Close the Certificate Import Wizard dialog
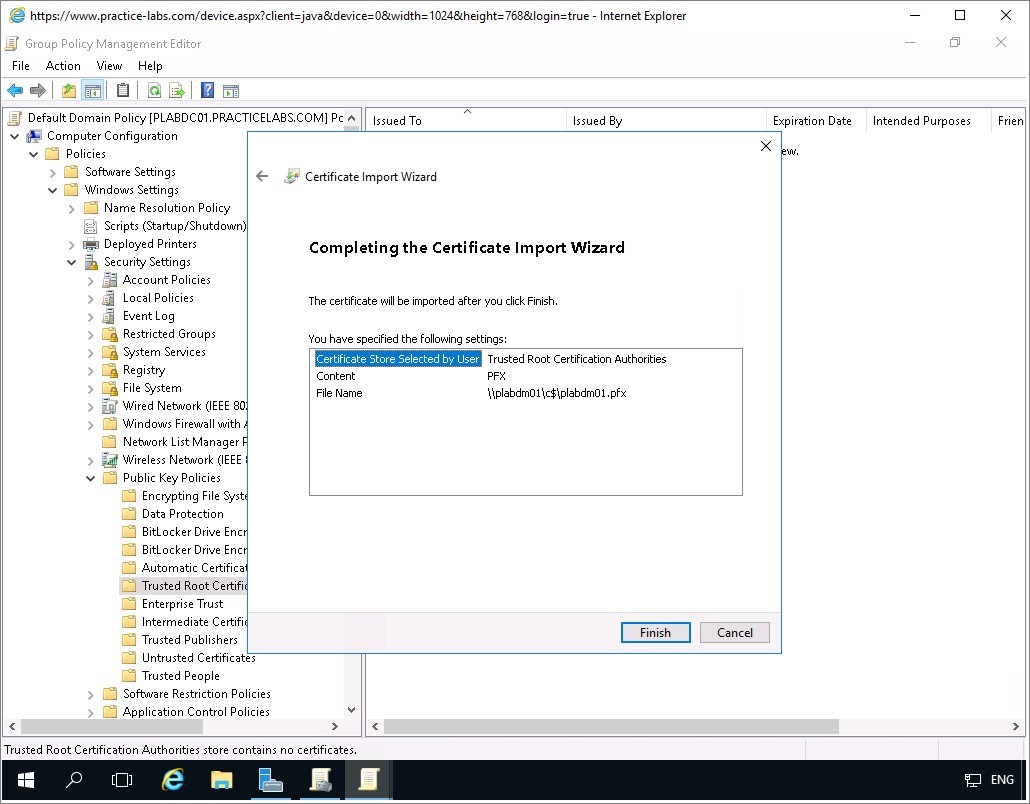Image resolution: width=1030 pixels, height=804 pixels. coord(765,146)
